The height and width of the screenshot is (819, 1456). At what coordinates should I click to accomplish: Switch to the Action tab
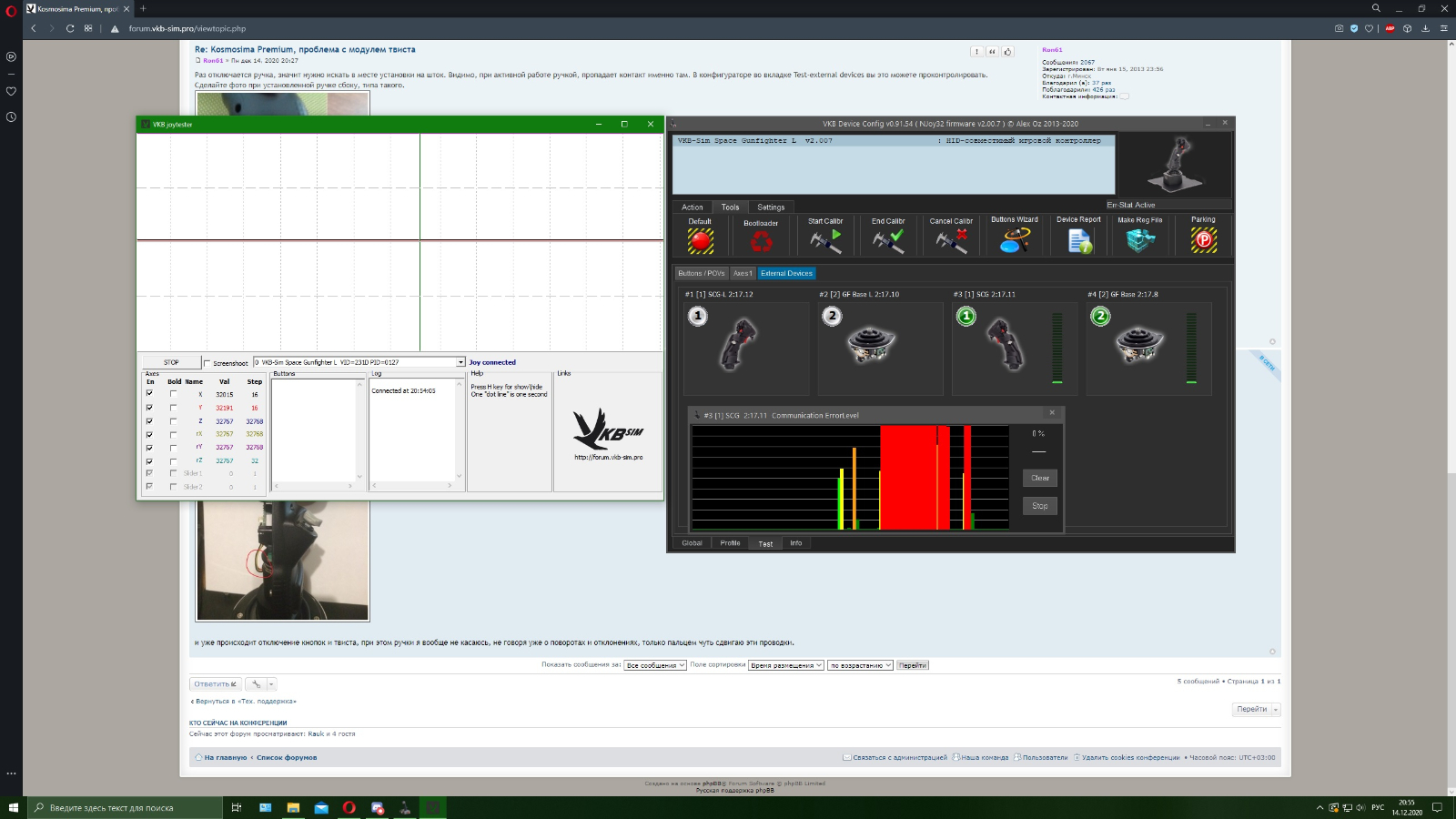tap(693, 207)
